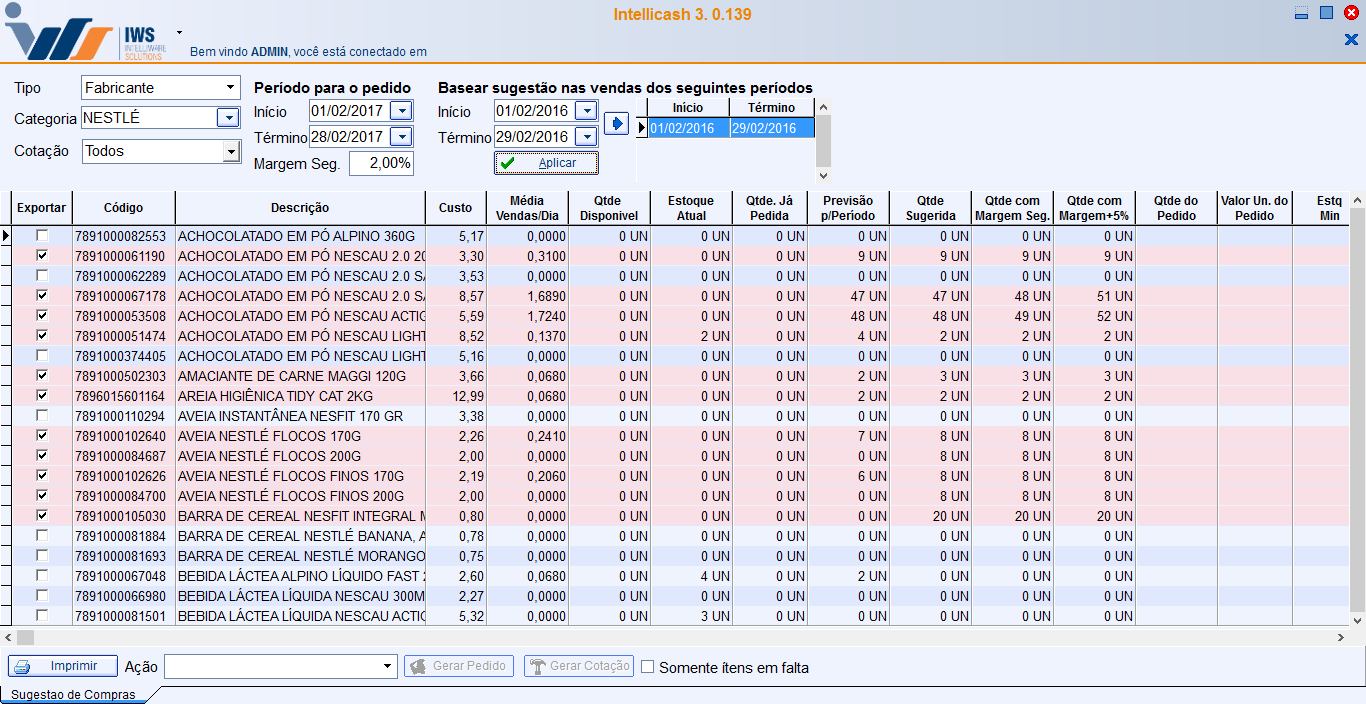Viewport: 1366px width, 704px height.
Task: Toggle Exportar checkbox for BARRA DE CEREAL NESFIT INTEGRAL
Action: click(42, 516)
